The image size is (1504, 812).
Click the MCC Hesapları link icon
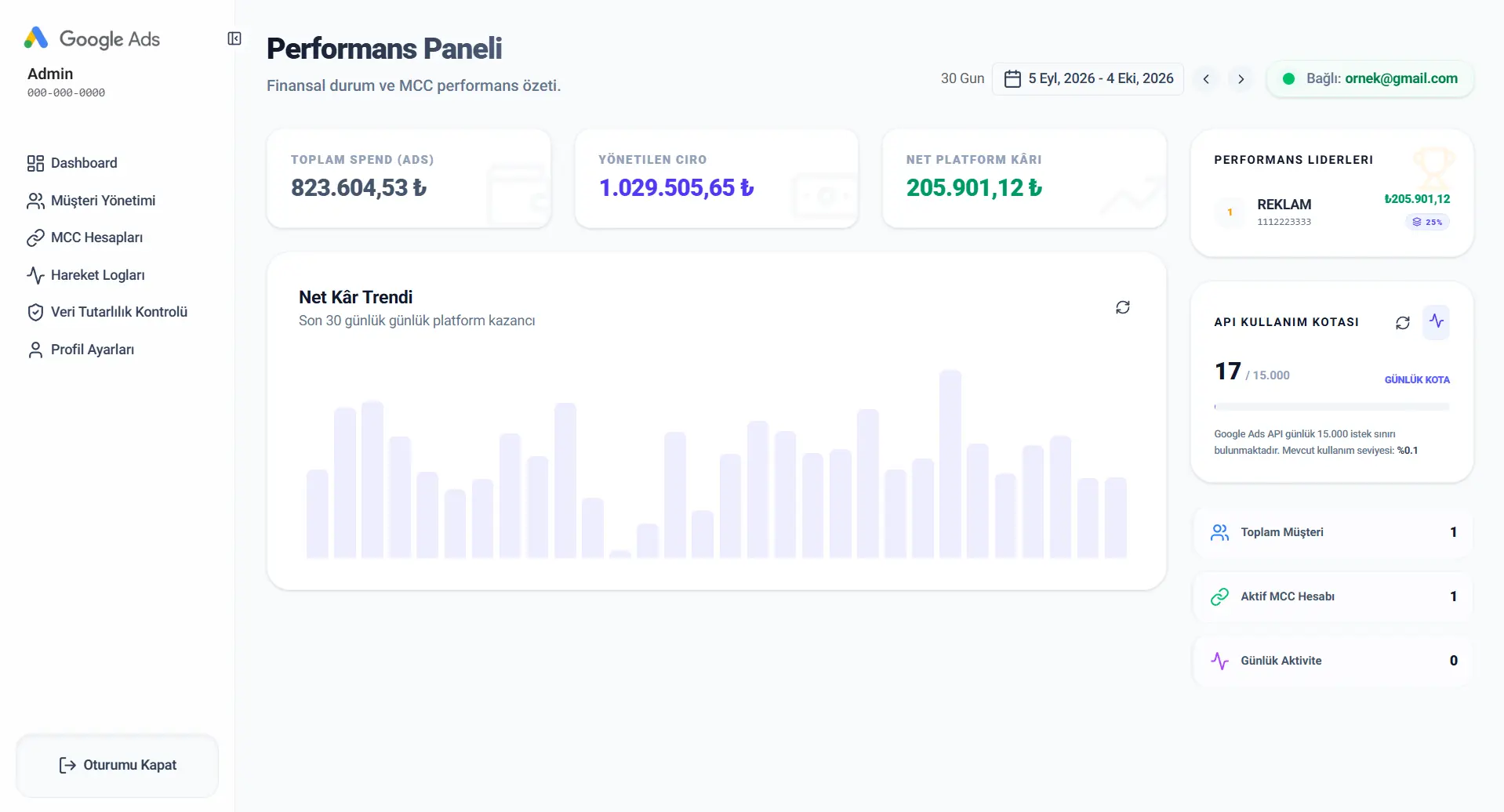35,237
